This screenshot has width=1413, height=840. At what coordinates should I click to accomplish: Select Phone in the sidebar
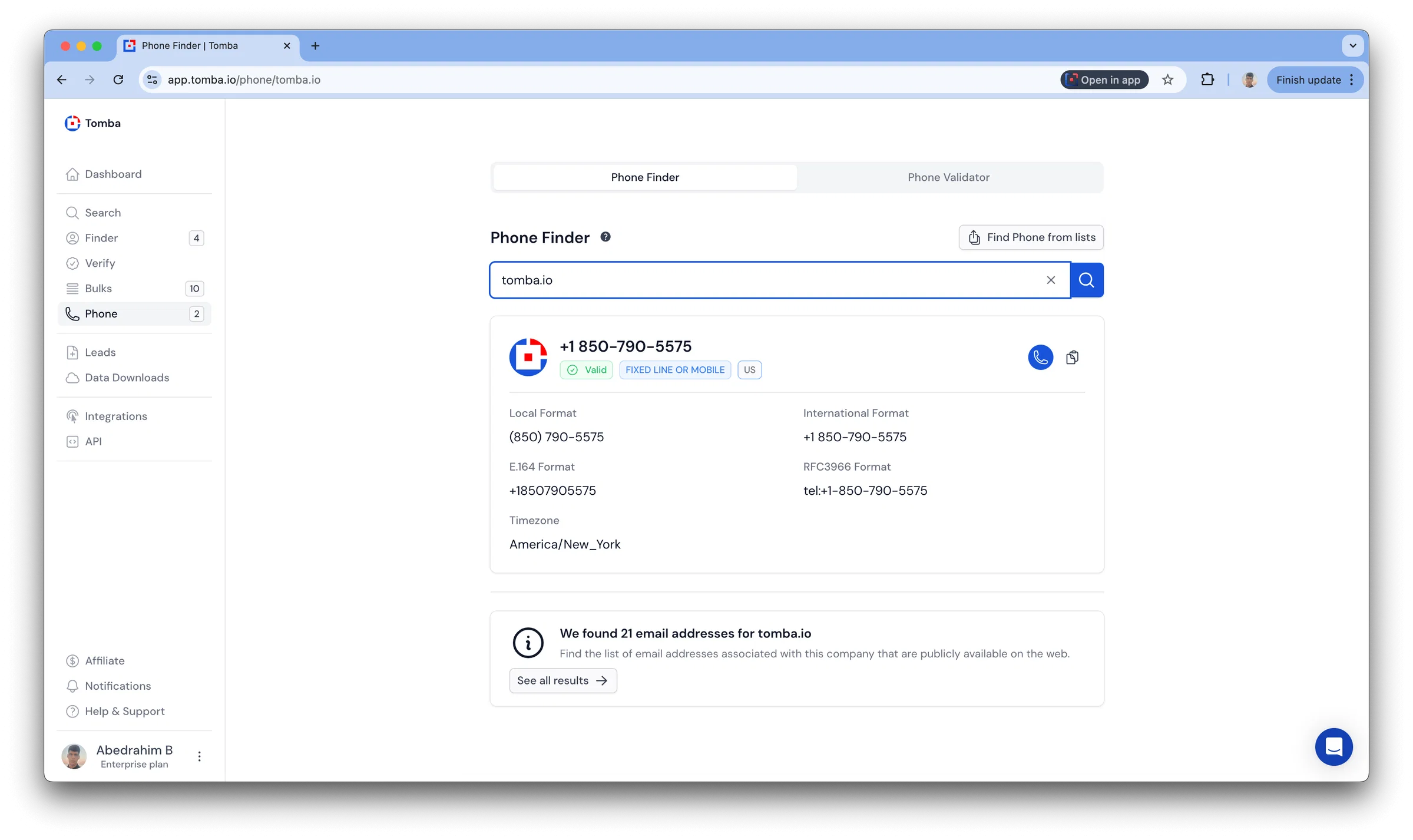pyautogui.click(x=134, y=314)
